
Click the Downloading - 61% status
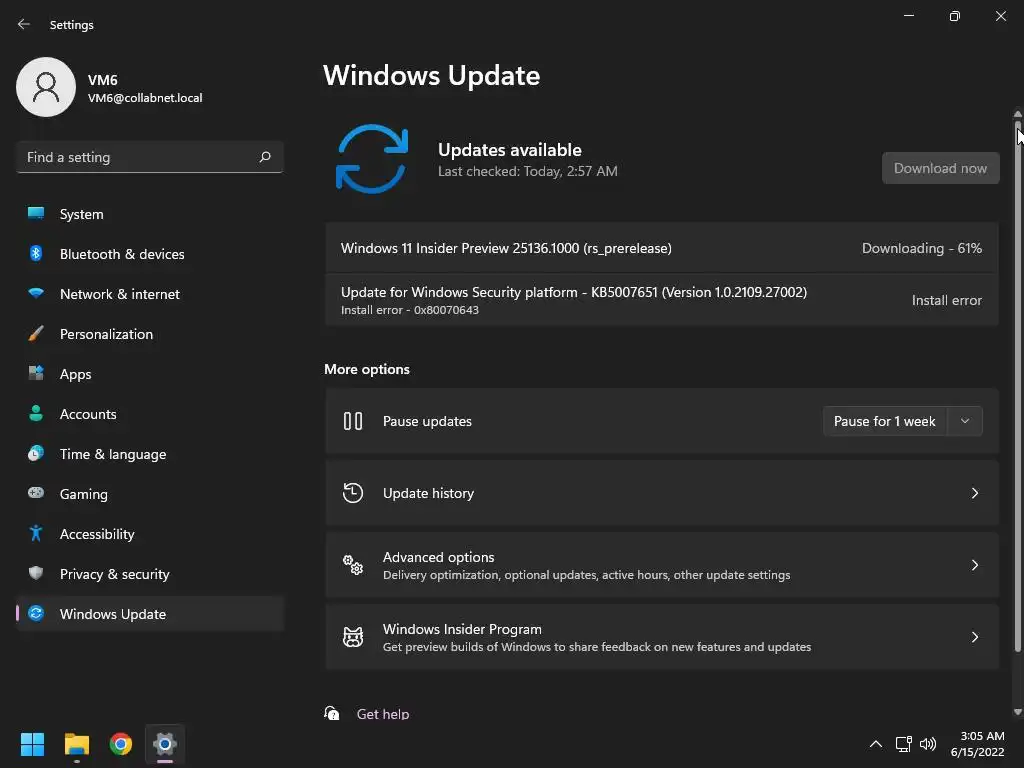921,248
